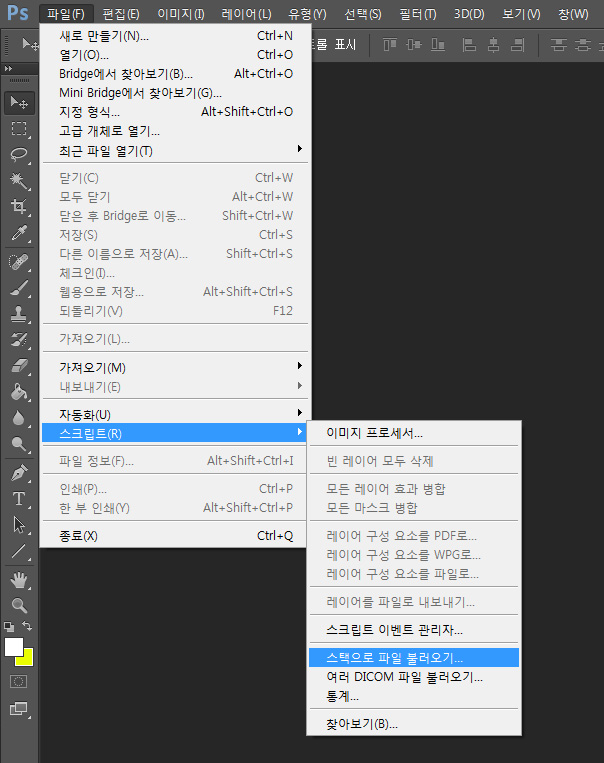Select the Magic Wand tool
The height and width of the screenshot is (763, 604).
[18, 180]
